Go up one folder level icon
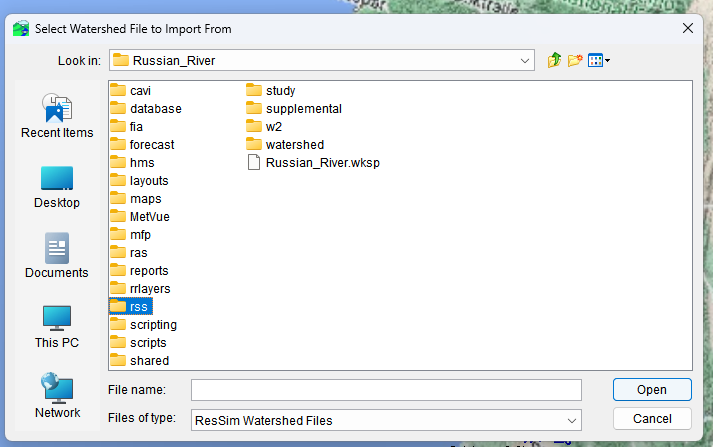This screenshot has height=447, width=713. (554, 60)
